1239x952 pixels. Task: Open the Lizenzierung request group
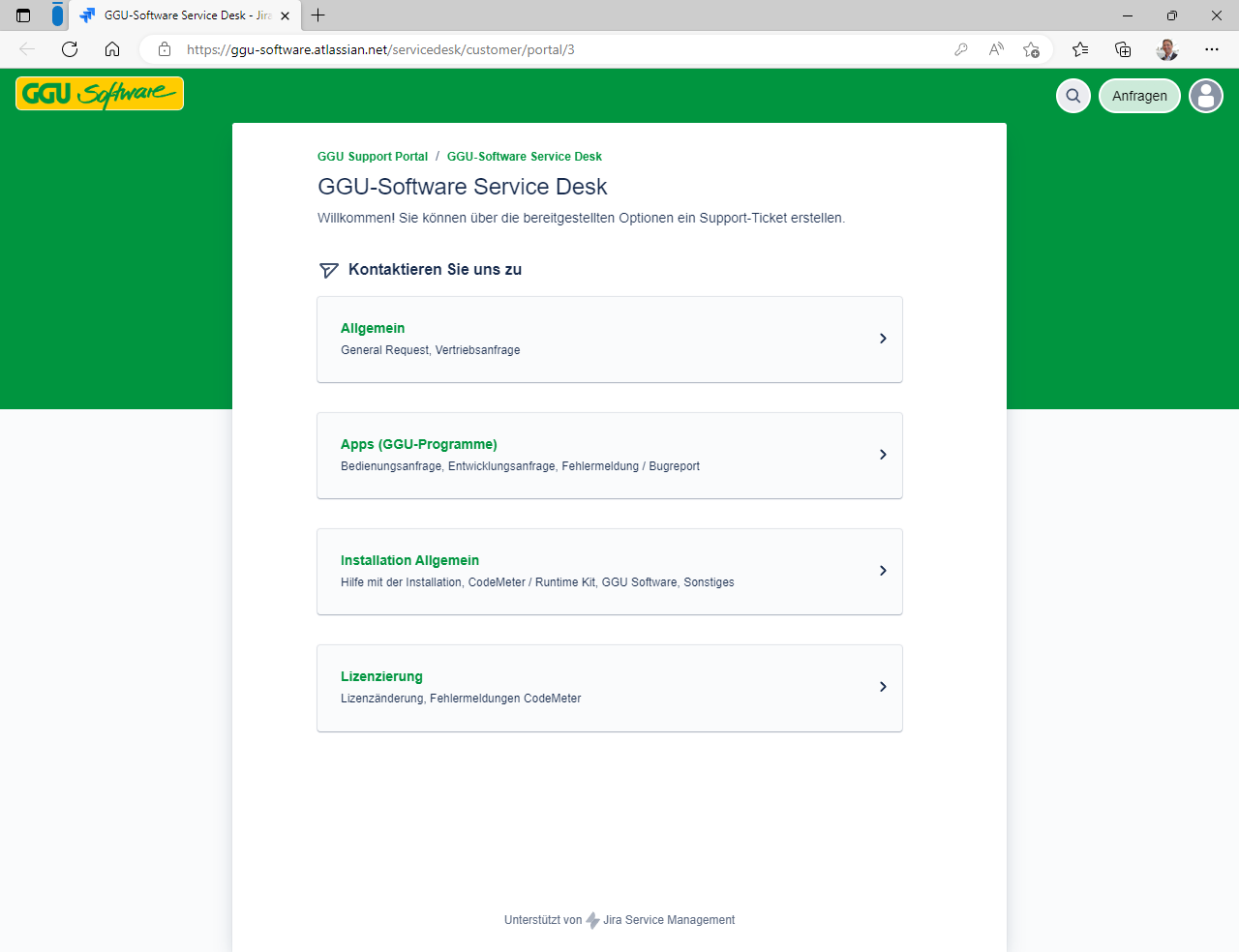click(610, 688)
